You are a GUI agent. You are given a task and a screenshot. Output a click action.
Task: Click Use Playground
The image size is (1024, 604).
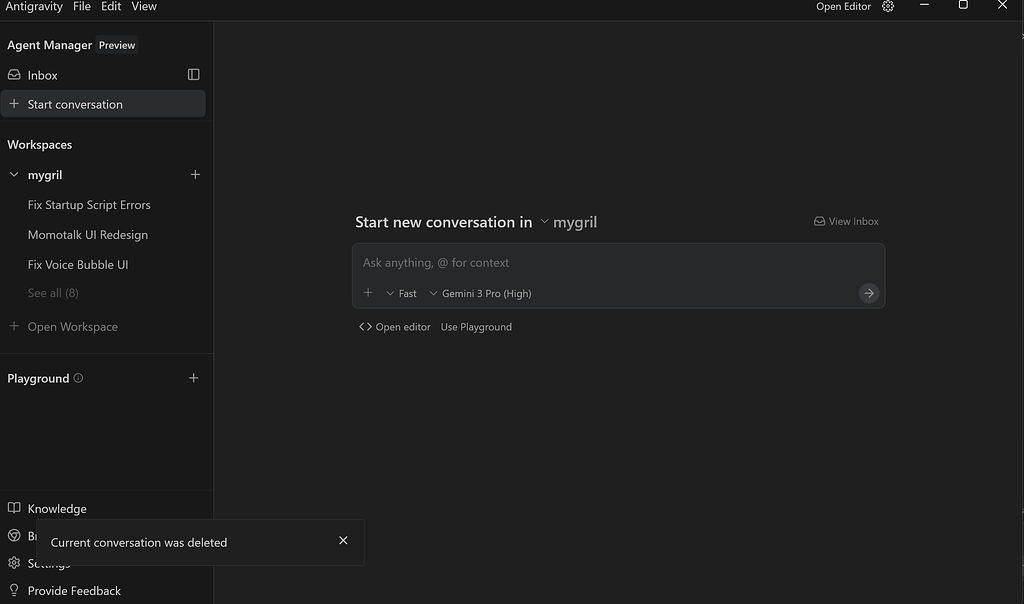pos(476,327)
